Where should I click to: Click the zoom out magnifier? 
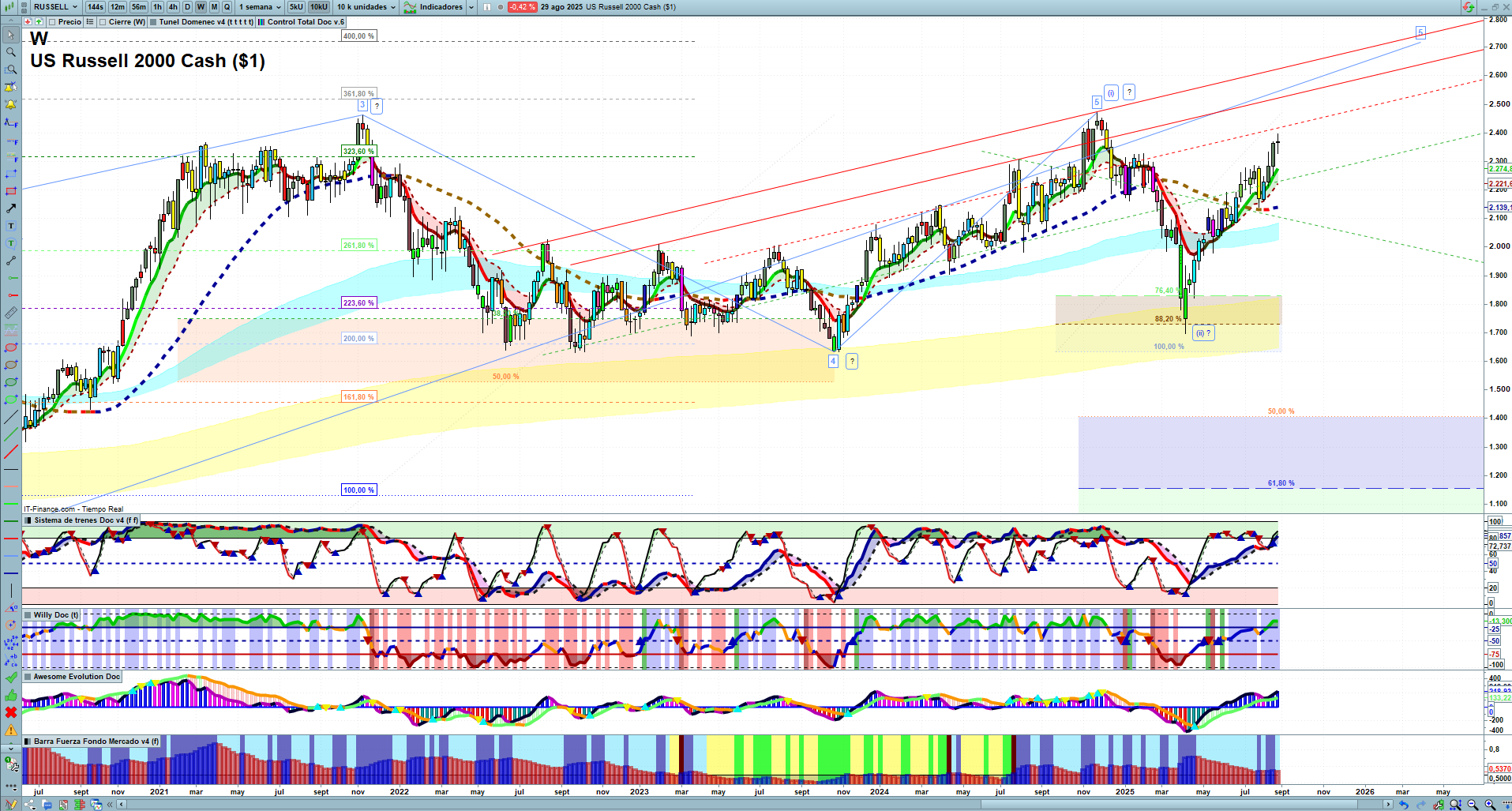click(1473, 805)
